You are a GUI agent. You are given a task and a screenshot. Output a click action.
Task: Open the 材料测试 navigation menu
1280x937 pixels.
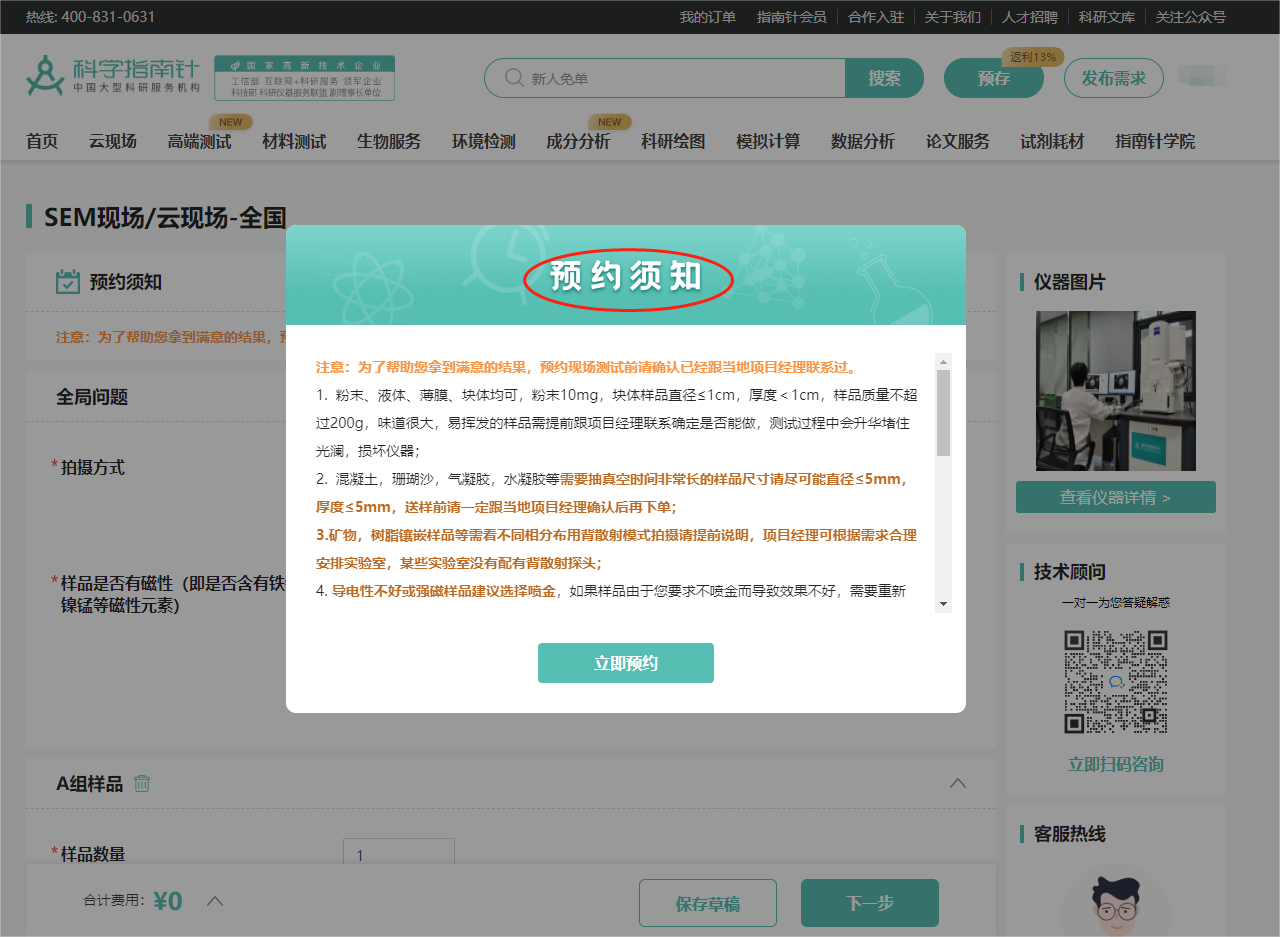(291, 141)
